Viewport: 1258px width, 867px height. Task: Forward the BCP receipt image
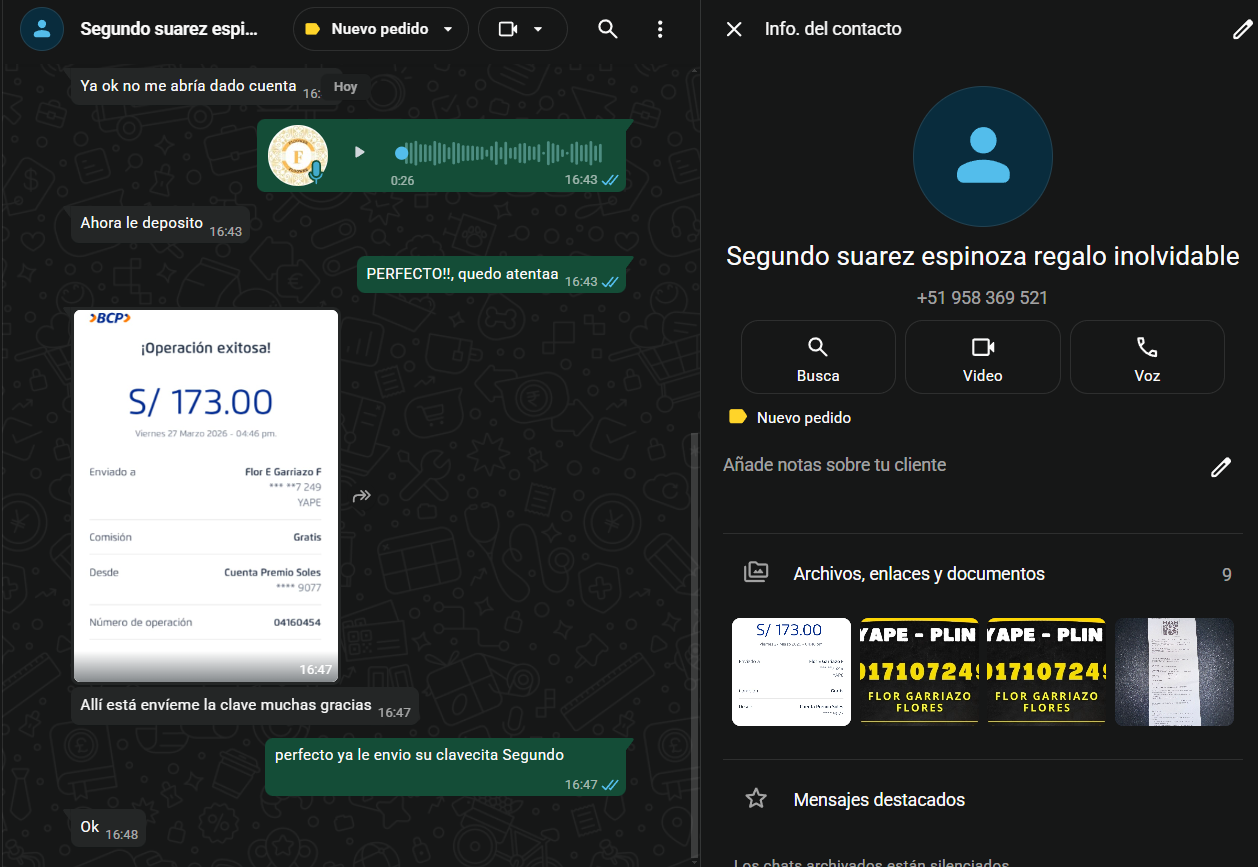click(362, 496)
